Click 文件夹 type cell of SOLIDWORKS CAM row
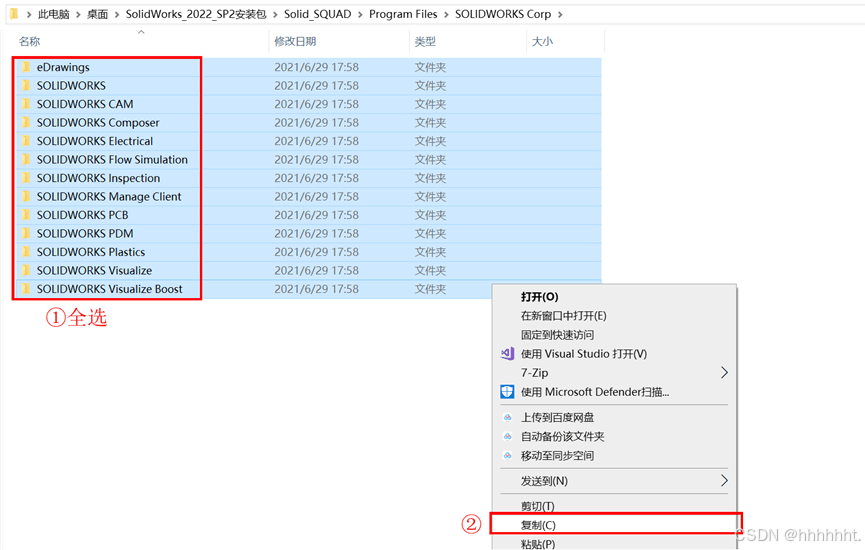 click(x=430, y=104)
